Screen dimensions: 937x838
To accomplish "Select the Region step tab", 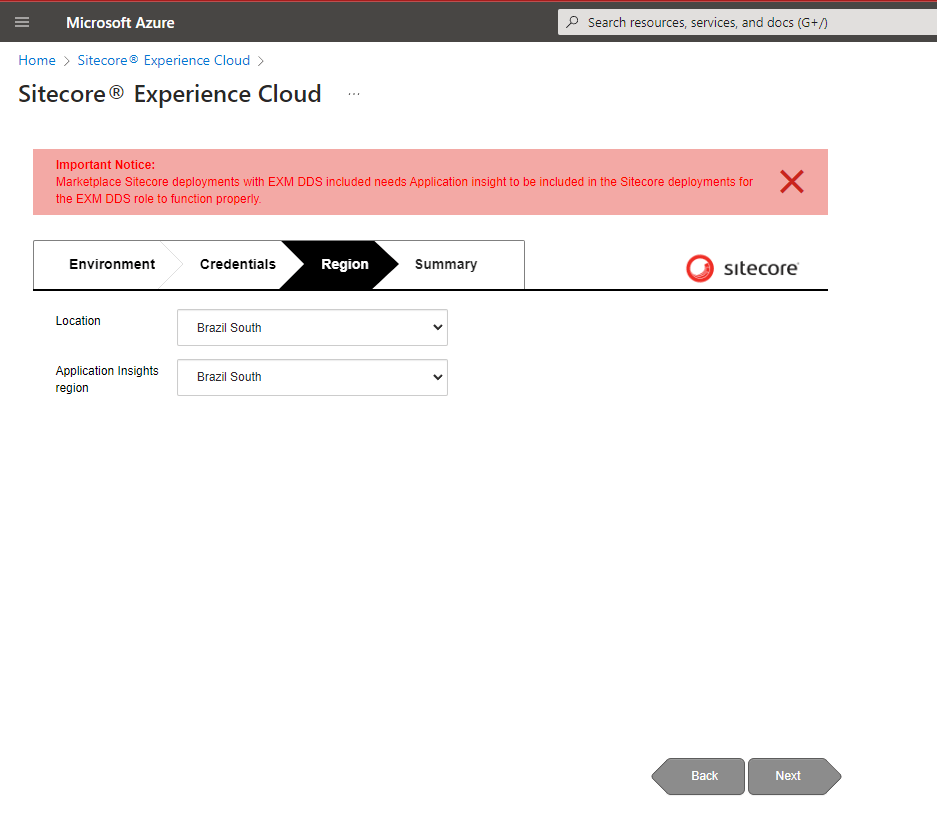I will click(344, 265).
